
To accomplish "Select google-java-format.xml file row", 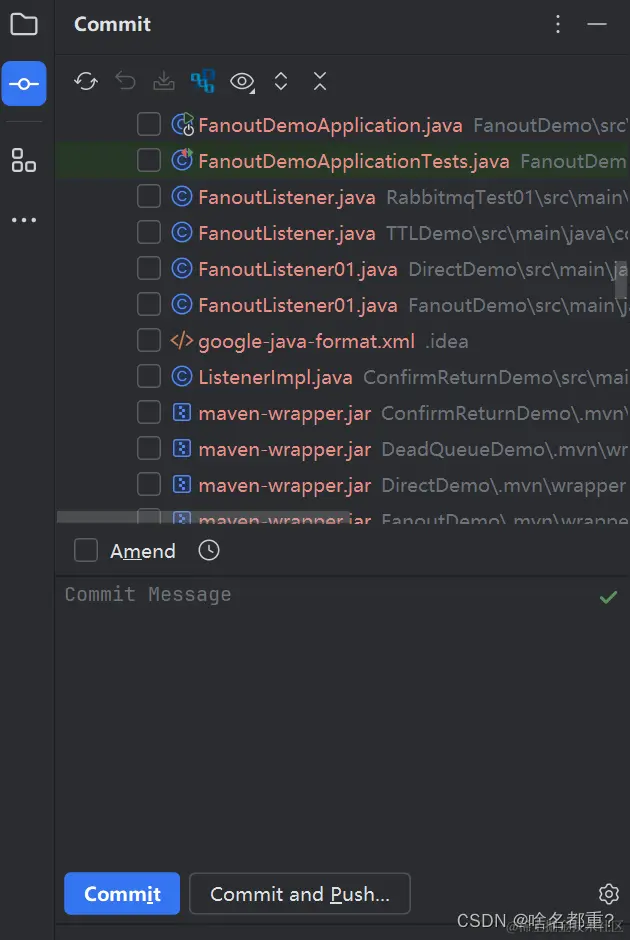I will 342,341.
